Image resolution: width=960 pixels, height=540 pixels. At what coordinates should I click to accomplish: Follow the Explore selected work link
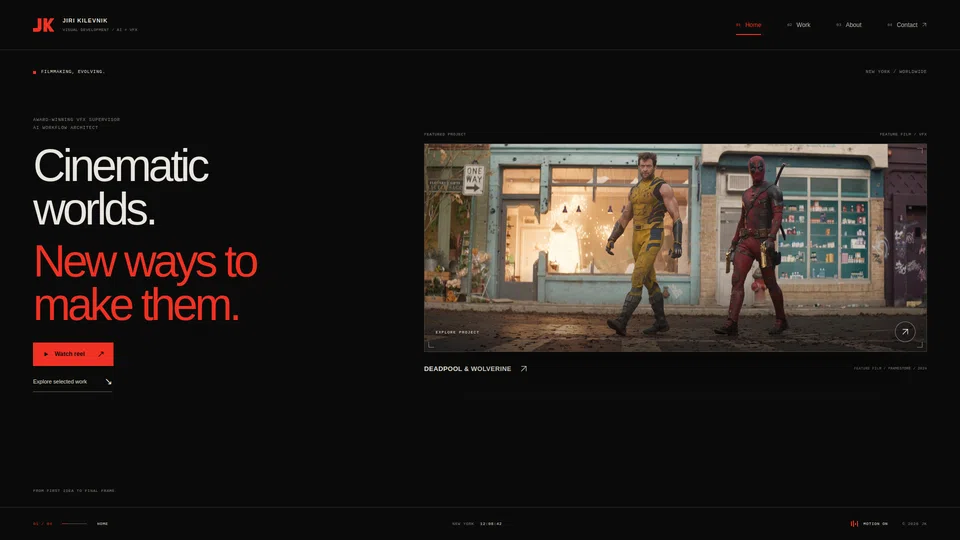72,382
